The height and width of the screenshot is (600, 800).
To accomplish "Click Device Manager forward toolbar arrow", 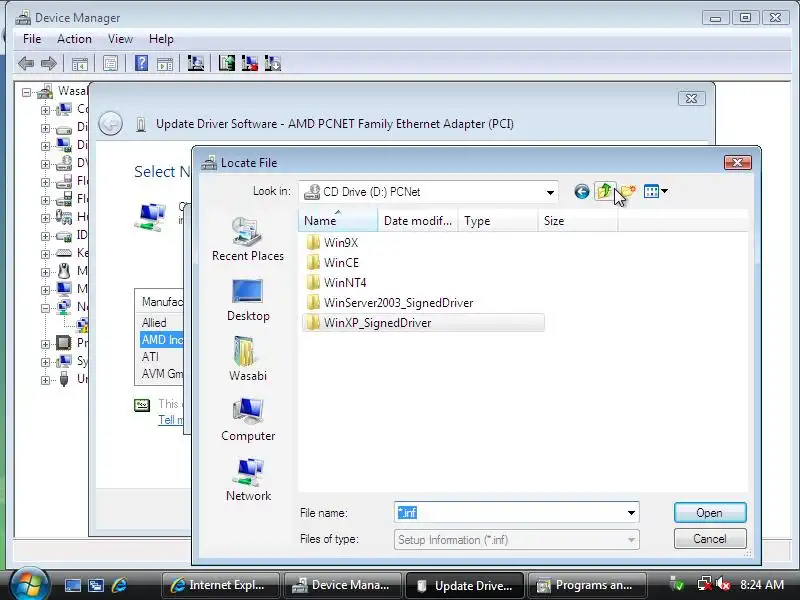I will click(49, 64).
